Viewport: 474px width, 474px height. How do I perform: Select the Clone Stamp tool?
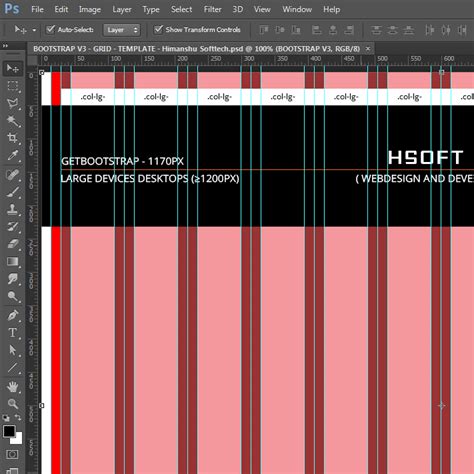click(13, 209)
